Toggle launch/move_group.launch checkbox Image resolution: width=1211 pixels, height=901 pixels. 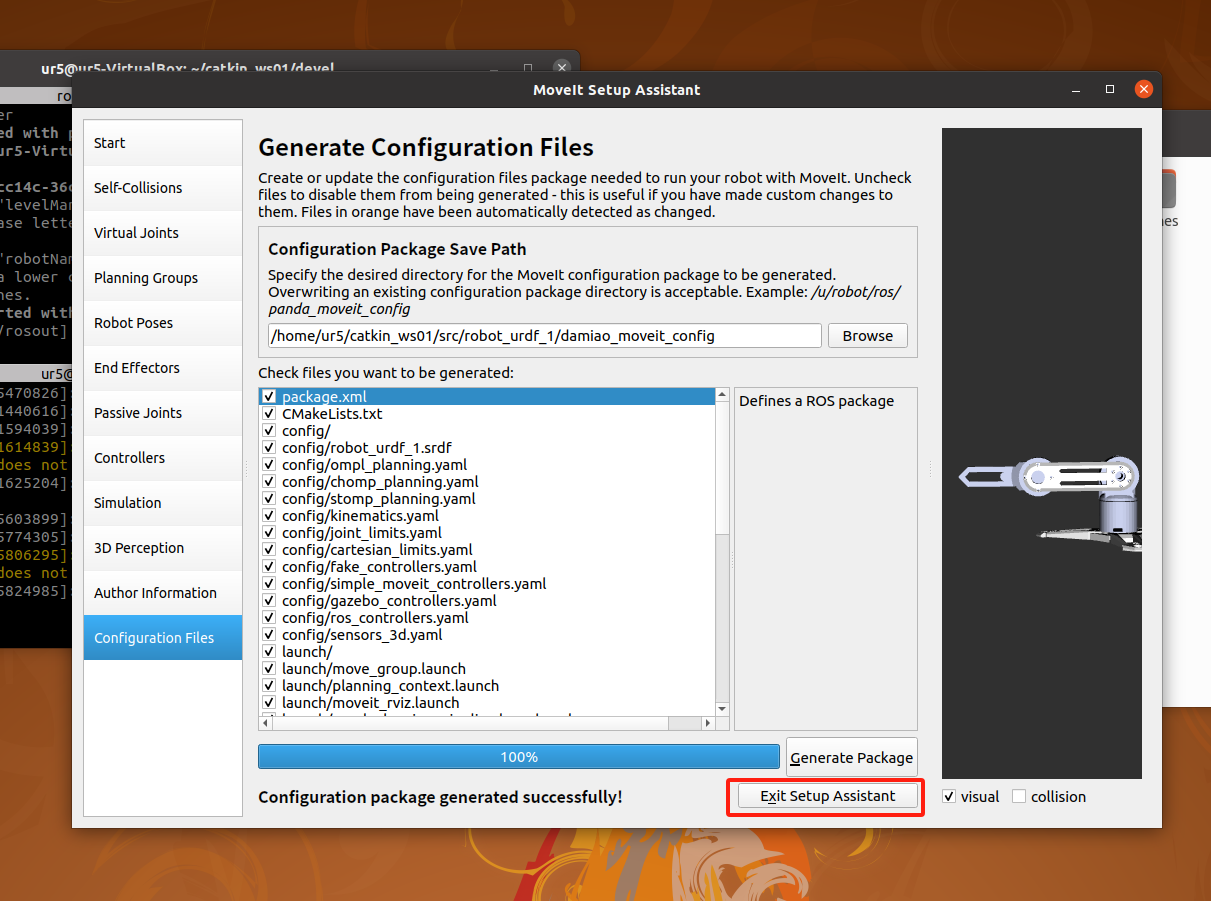click(269, 669)
